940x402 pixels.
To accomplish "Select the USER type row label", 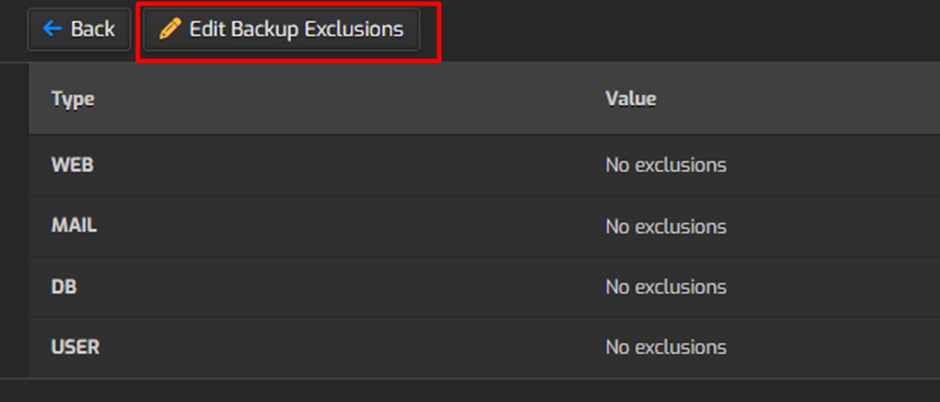I will tap(75, 348).
